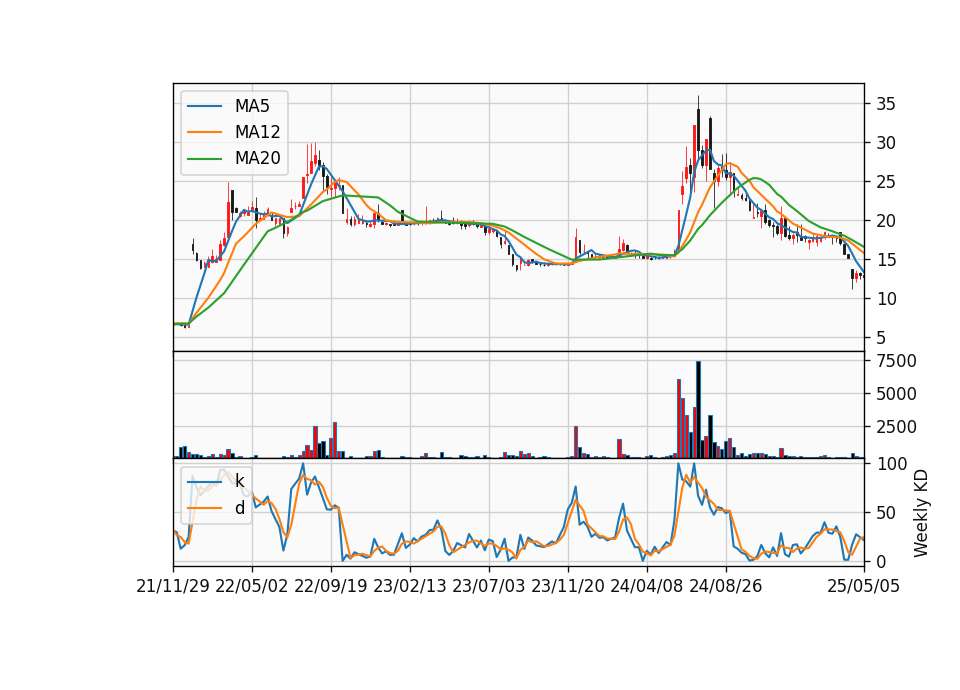The height and width of the screenshot is (690, 960).
Task: Click the Weekly KD axis title
Action: point(921,513)
